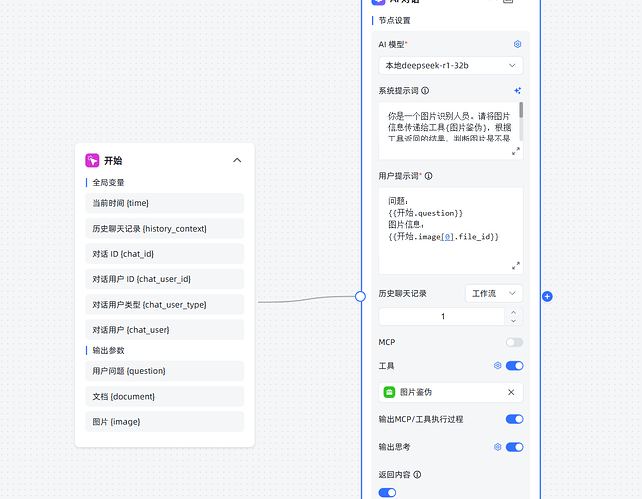Select the 用户问题 {question} output parameter
This screenshot has height=499, width=642.
click(165, 371)
